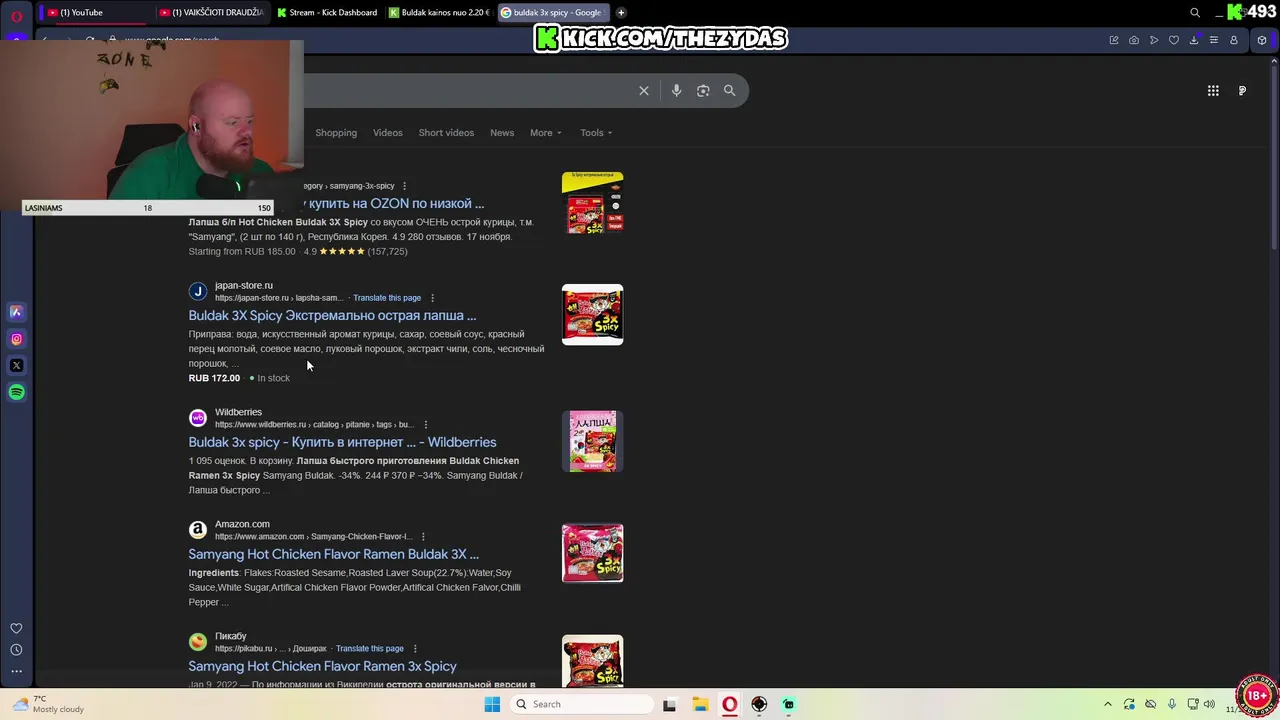This screenshot has height=720, width=1280.
Task: Open options menu for Amazon.com result
Action: coord(423,537)
